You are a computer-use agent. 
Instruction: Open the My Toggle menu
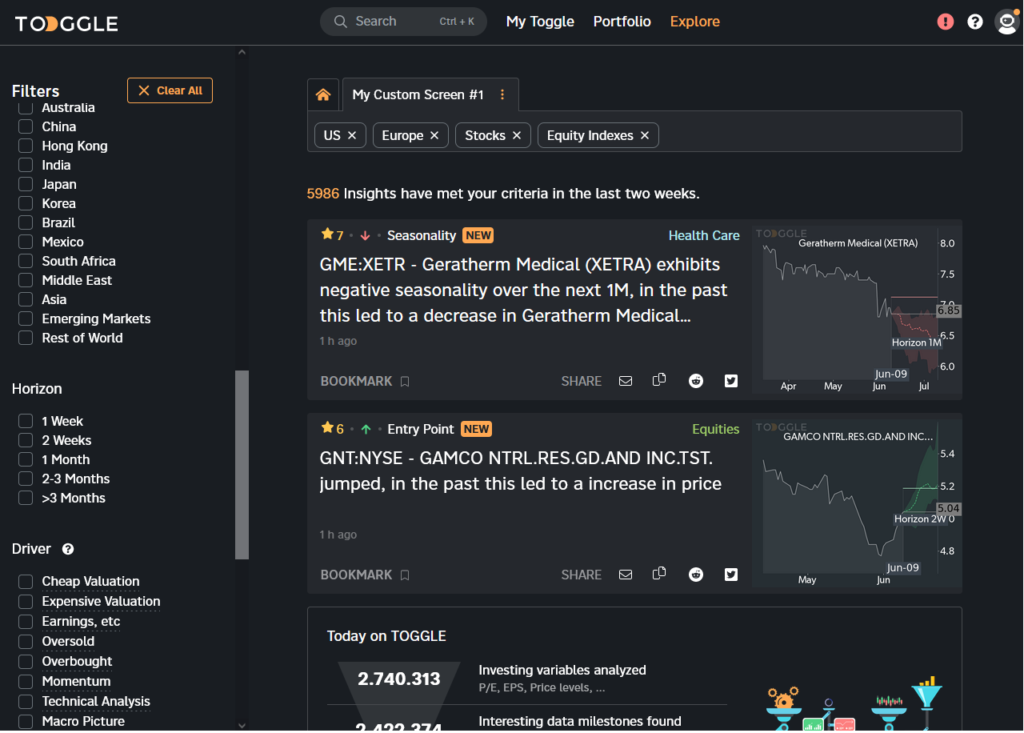point(540,22)
